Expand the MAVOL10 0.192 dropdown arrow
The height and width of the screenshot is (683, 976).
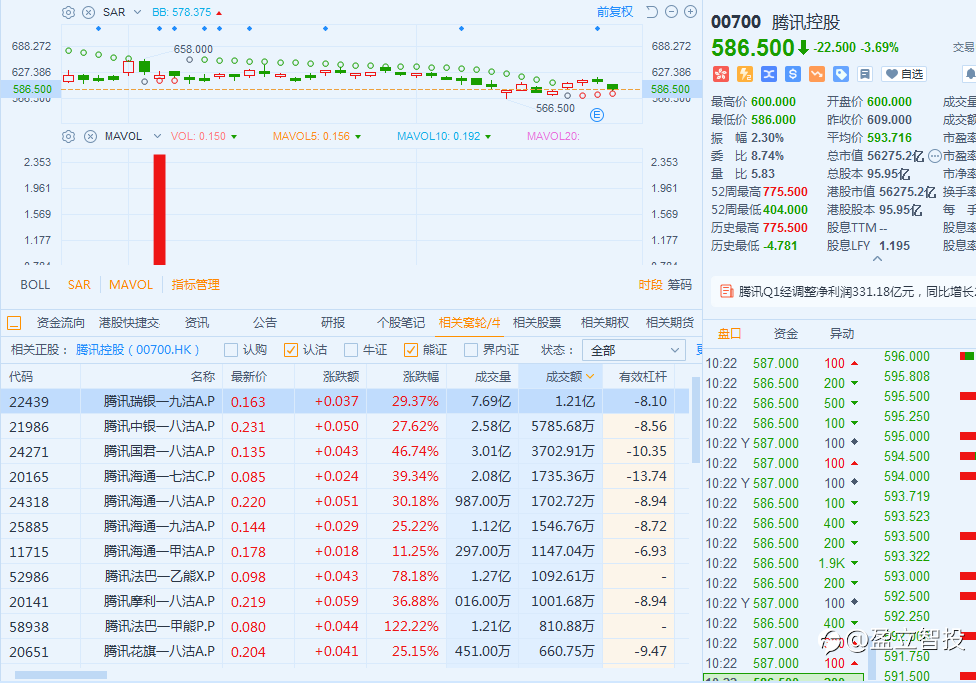(488, 136)
